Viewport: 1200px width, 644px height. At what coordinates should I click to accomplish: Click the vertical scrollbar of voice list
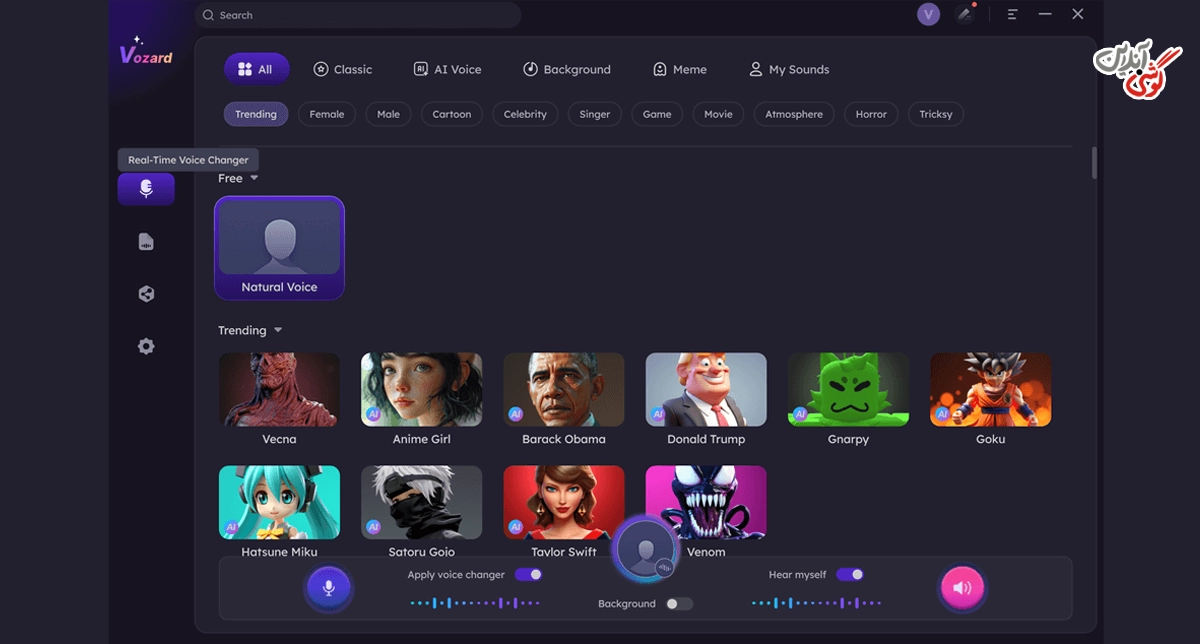click(x=1094, y=163)
